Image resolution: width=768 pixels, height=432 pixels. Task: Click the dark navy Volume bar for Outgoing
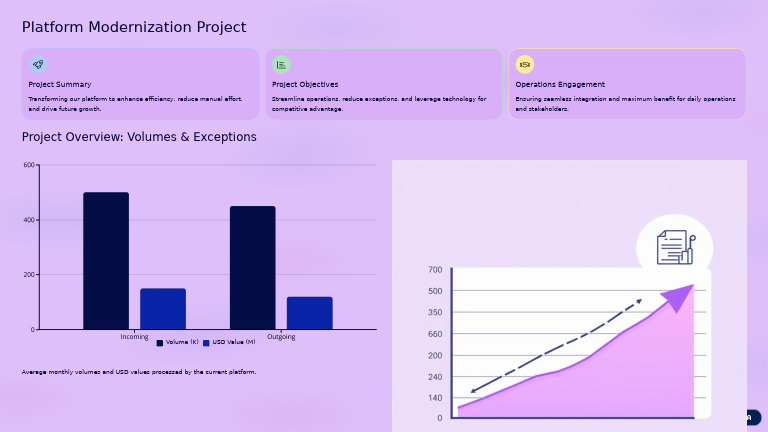252,267
